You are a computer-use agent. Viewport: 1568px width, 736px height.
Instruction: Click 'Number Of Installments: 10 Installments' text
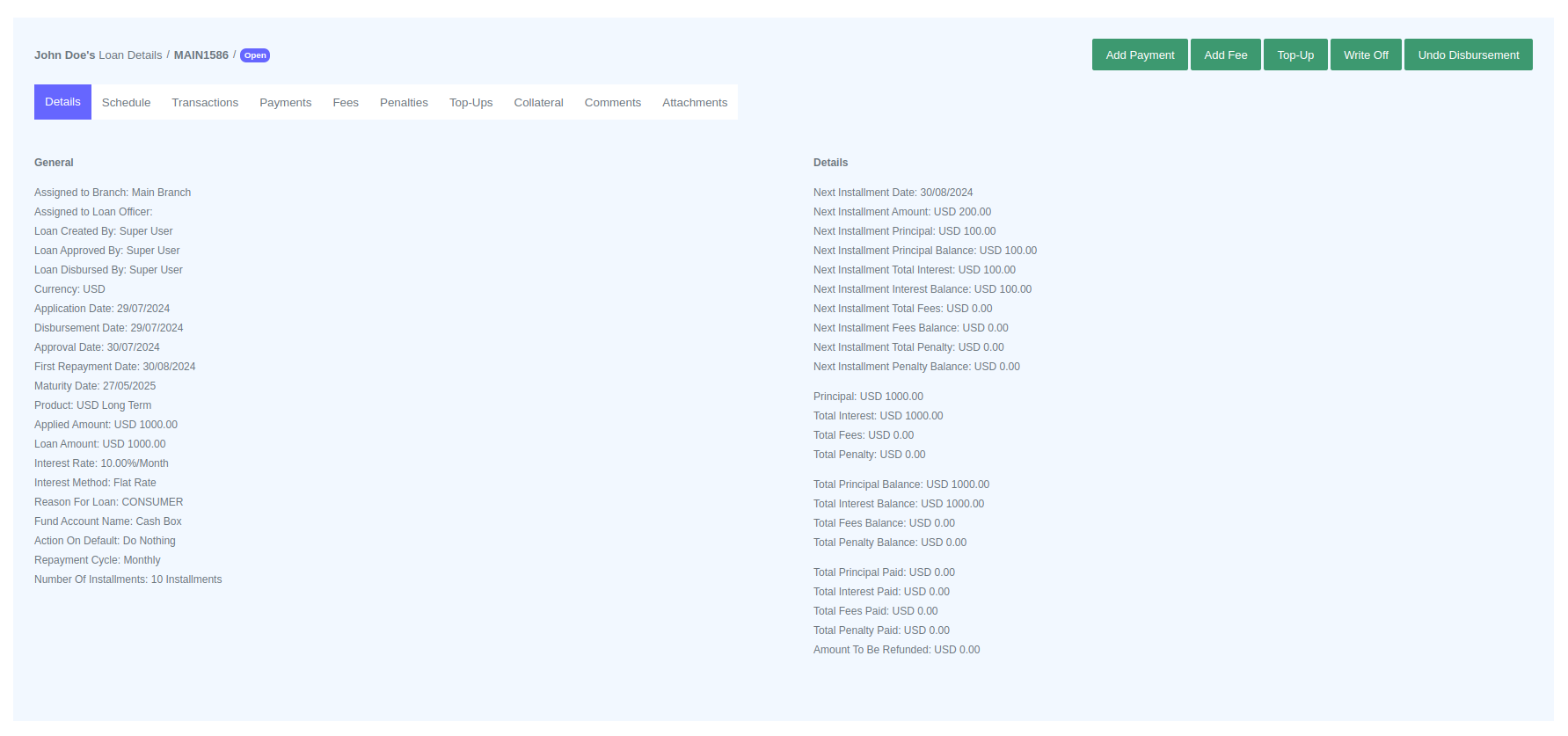click(128, 579)
